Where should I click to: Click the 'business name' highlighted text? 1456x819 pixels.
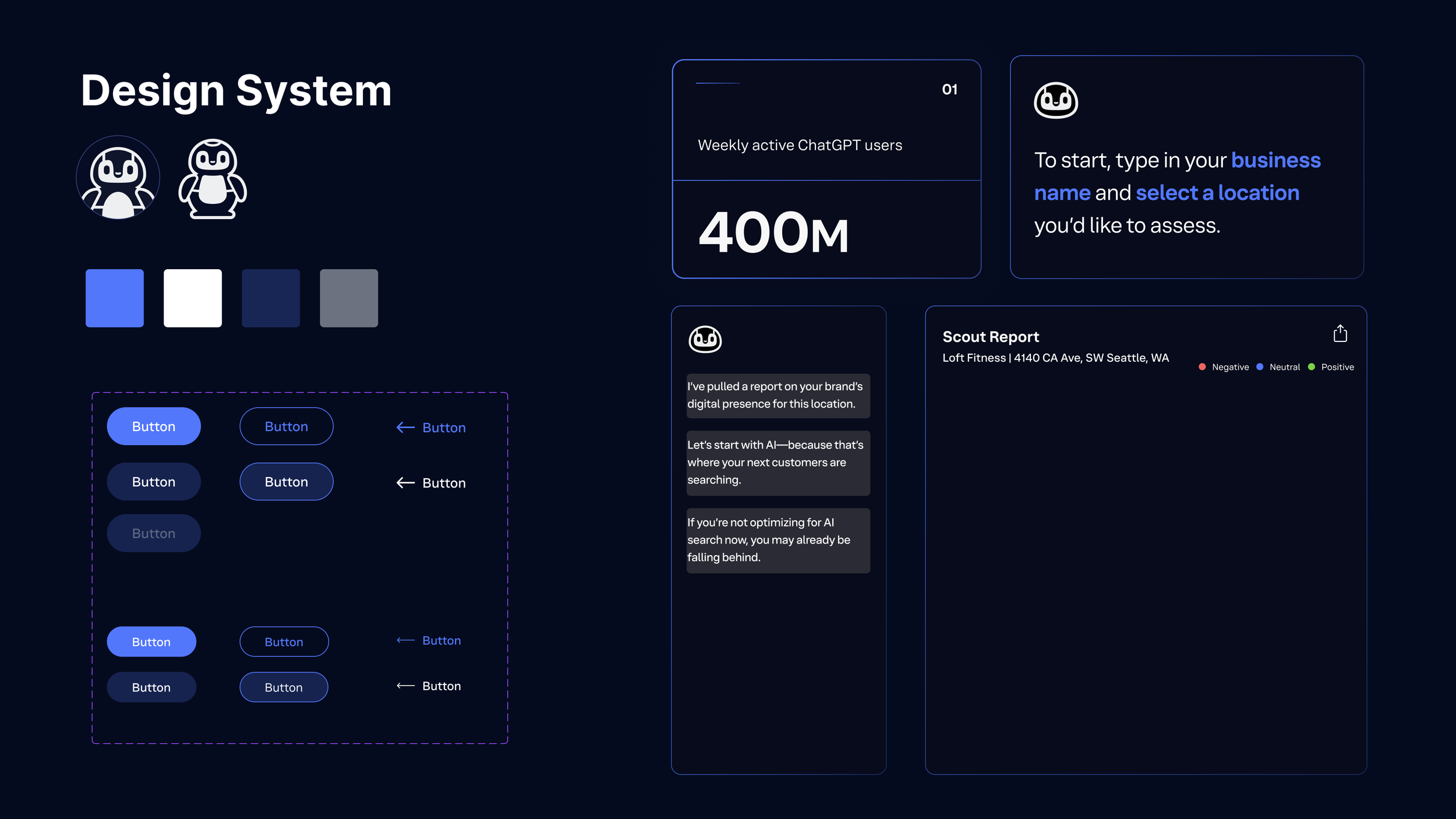pos(1177,176)
